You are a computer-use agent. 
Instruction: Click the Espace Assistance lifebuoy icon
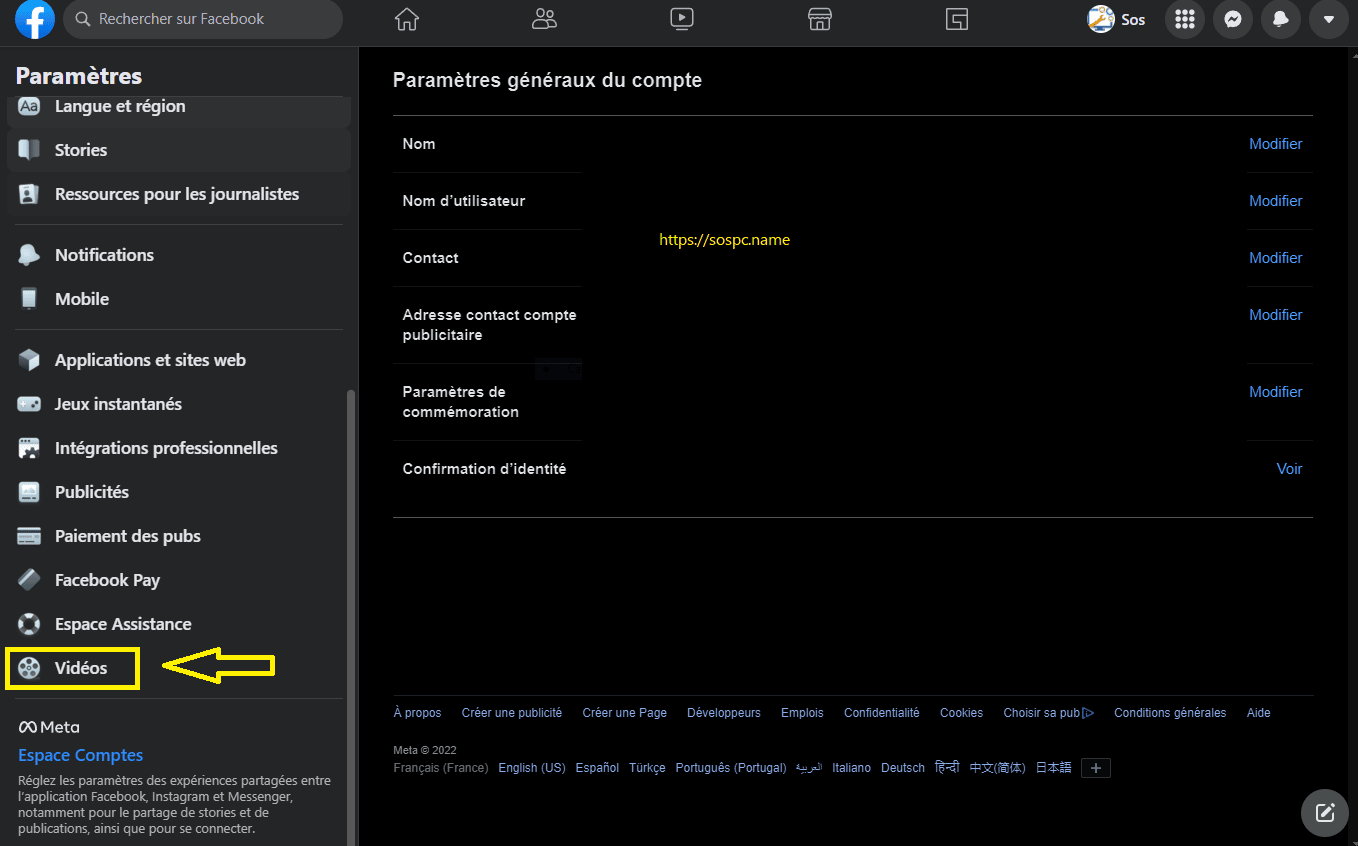tap(29, 624)
